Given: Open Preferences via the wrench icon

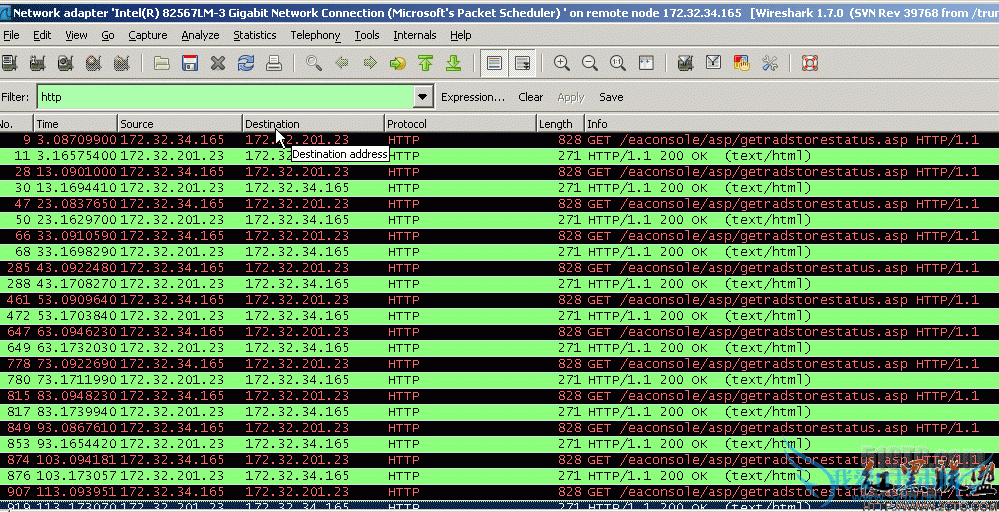Looking at the screenshot, I should point(769,63).
